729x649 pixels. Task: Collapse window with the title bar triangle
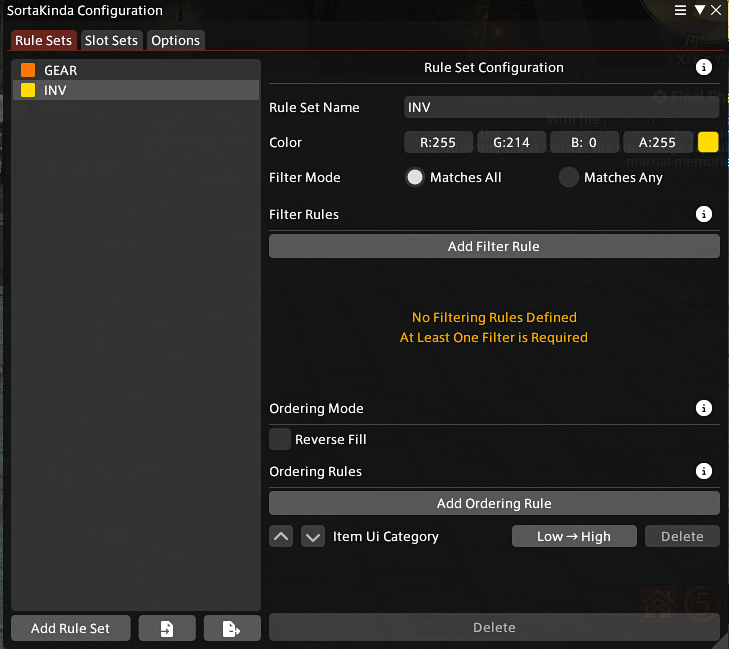coord(699,10)
